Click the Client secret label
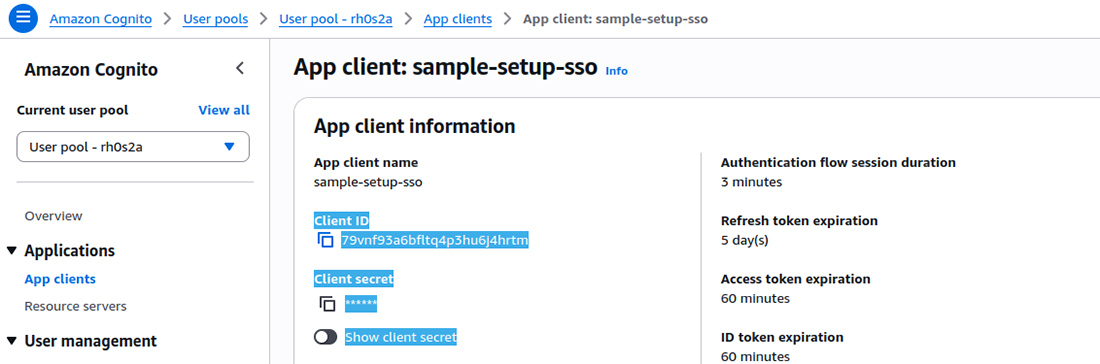1100x364 pixels. click(354, 279)
